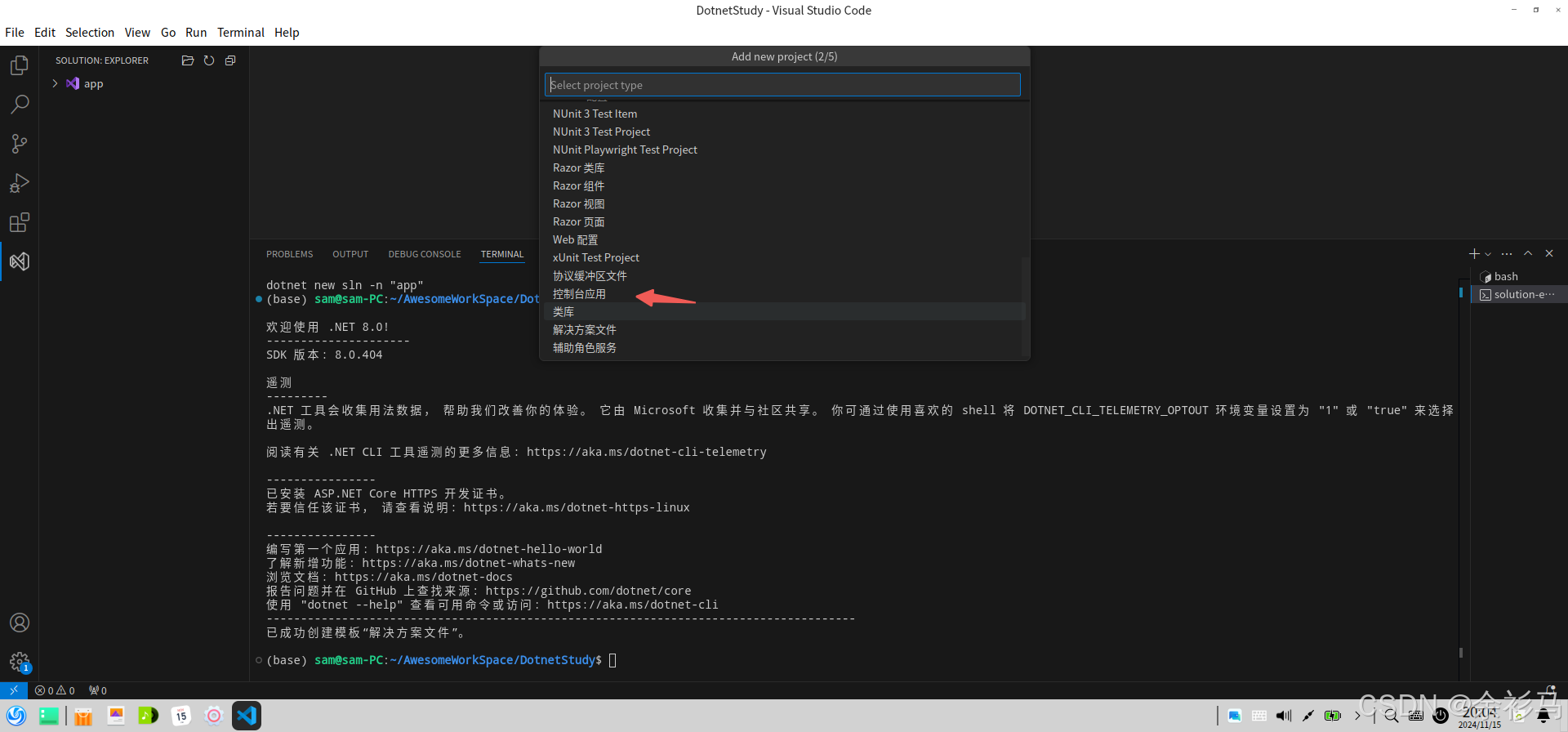1568x732 pixels.
Task: Open the terminal launch profile dropdown arrow
Action: point(1488,254)
